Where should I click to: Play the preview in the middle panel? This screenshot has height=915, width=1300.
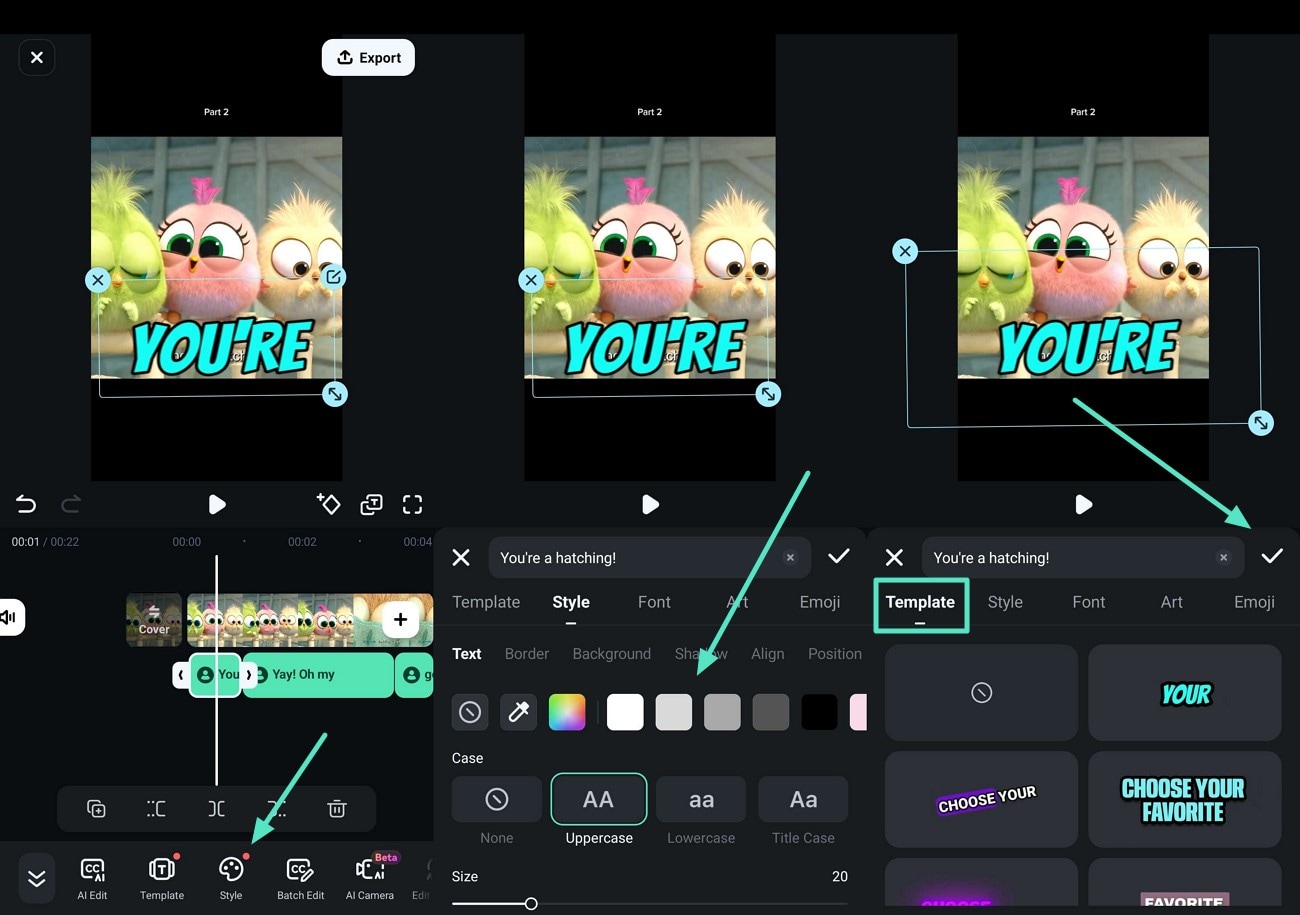pyautogui.click(x=650, y=505)
